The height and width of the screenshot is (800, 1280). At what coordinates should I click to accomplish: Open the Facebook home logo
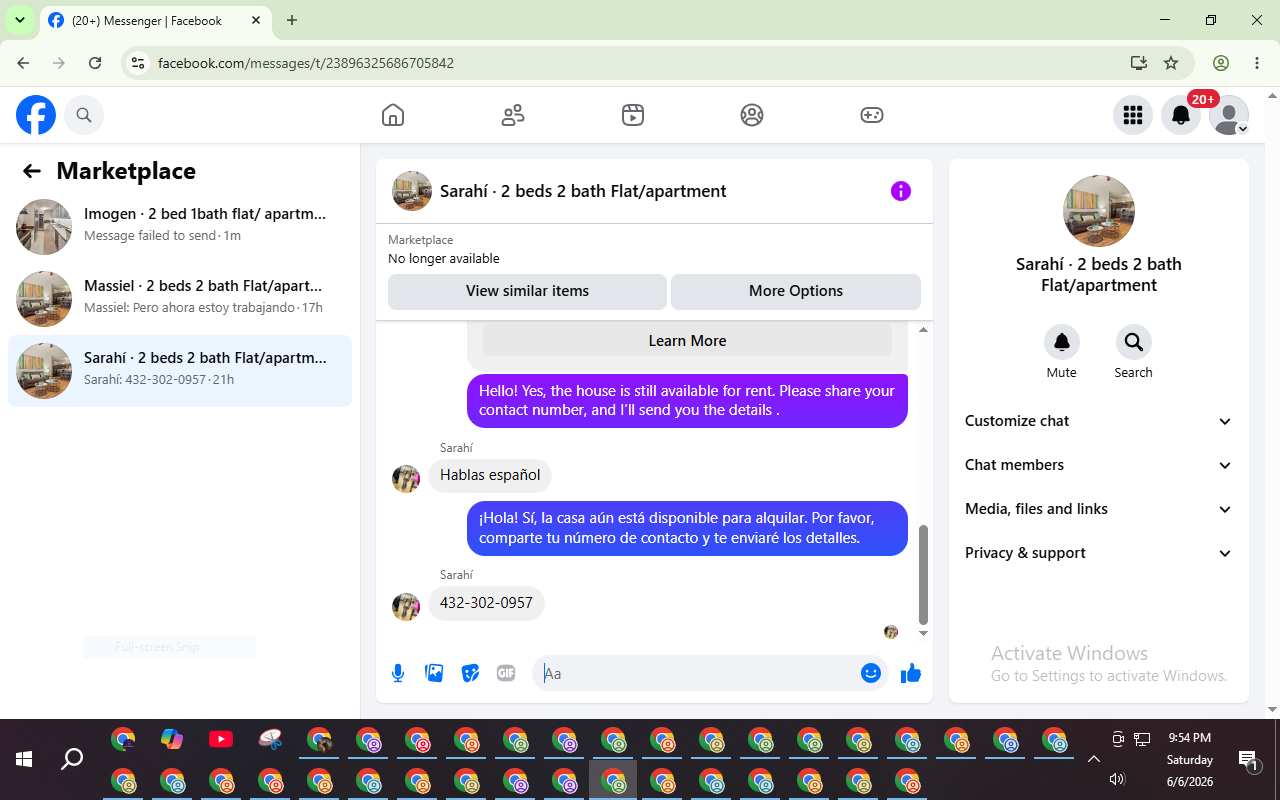pos(36,115)
